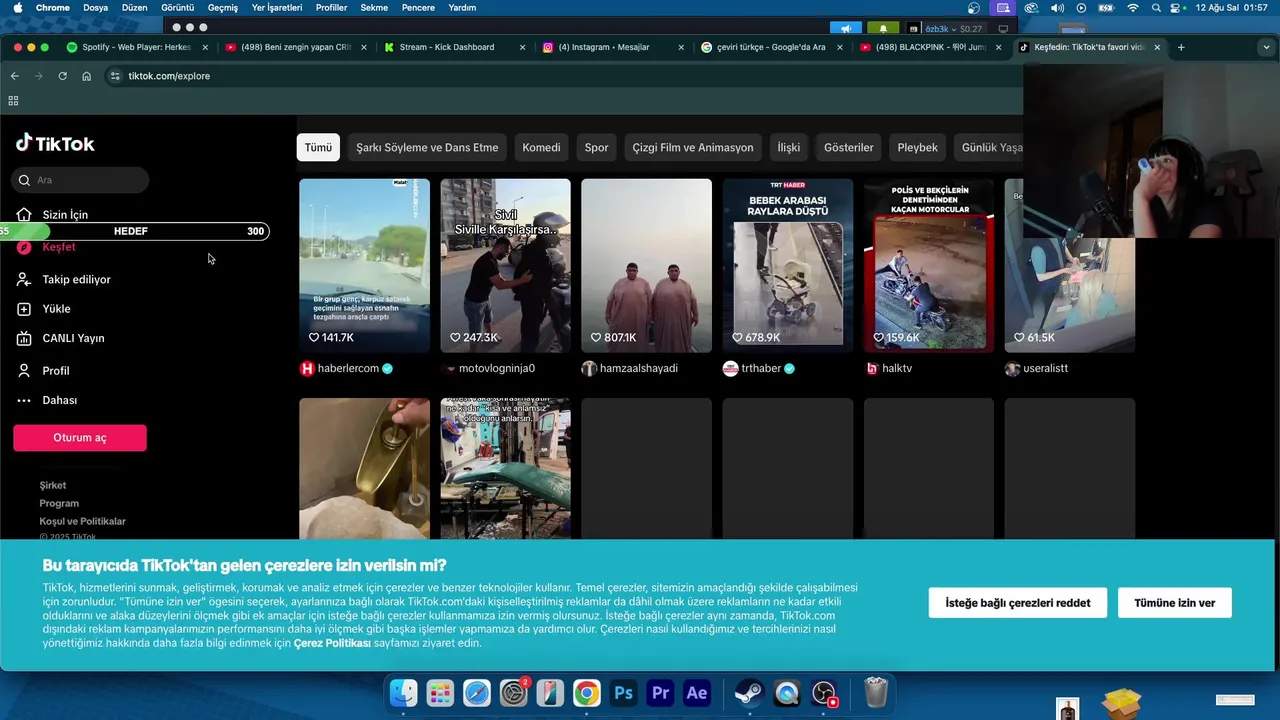The image size is (1280, 720).
Task: Select the Pleybek category chip
Action: (918, 147)
